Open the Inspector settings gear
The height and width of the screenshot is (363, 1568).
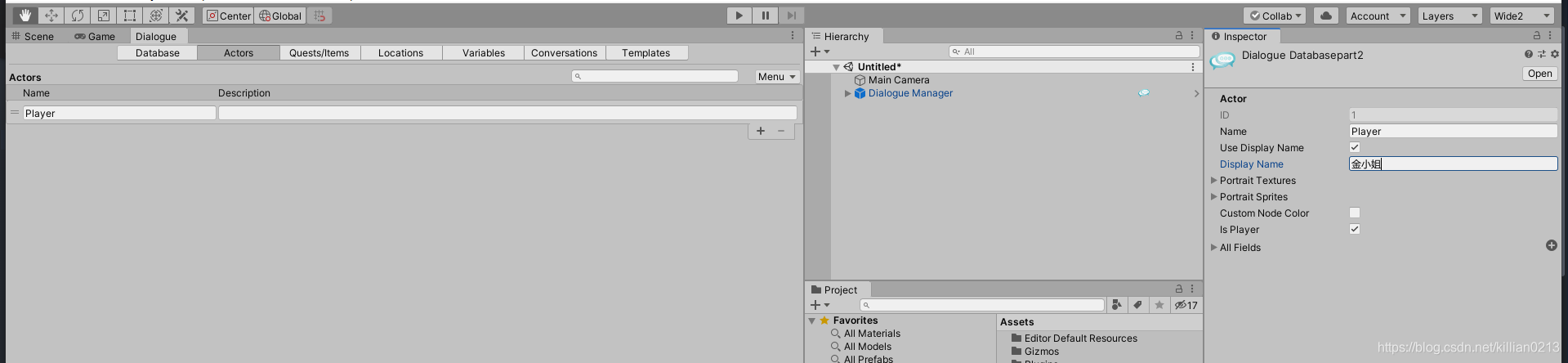tap(1554, 54)
